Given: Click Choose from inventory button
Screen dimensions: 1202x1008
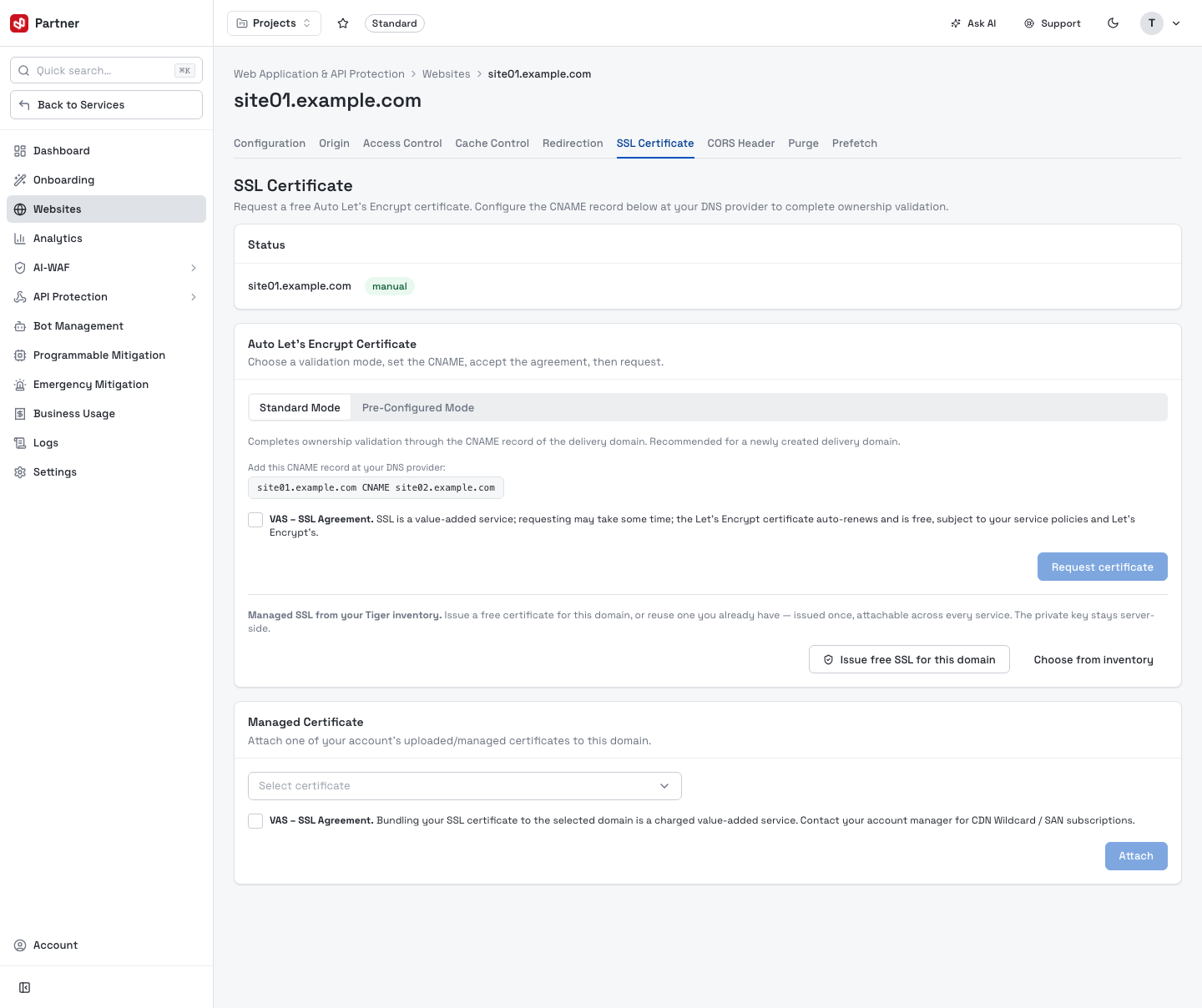Looking at the screenshot, I should tap(1093, 659).
